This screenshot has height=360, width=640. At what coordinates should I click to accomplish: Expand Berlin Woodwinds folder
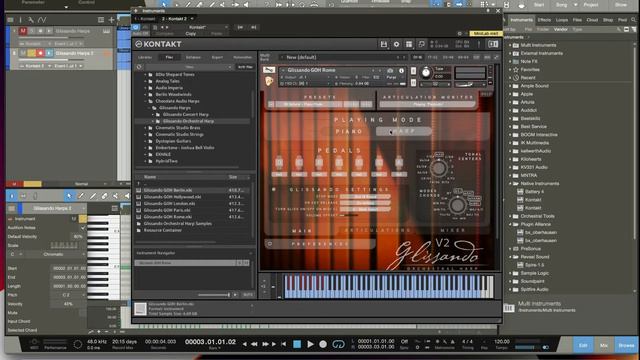[146, 94]
